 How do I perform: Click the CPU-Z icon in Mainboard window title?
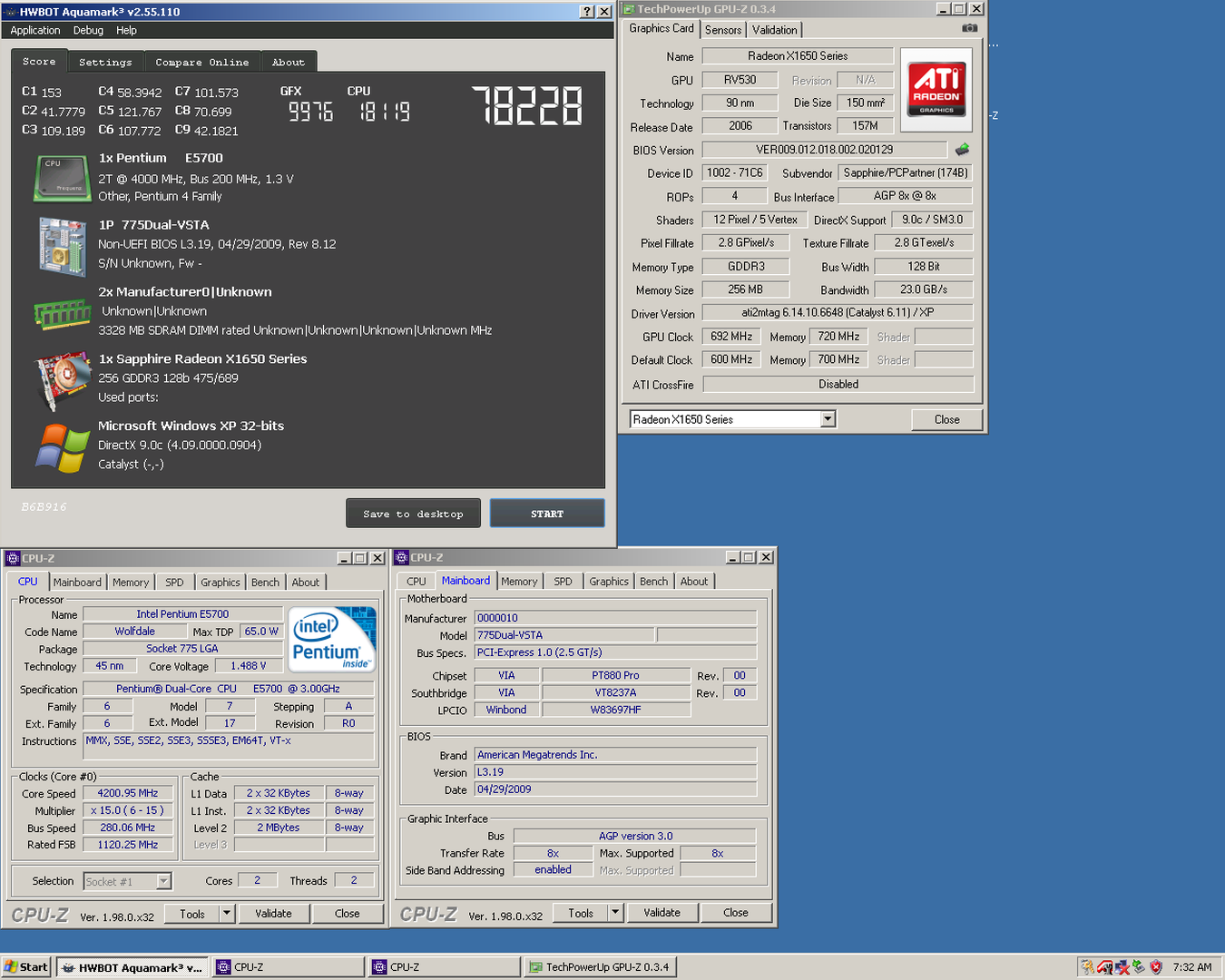[x=401, y=557]
